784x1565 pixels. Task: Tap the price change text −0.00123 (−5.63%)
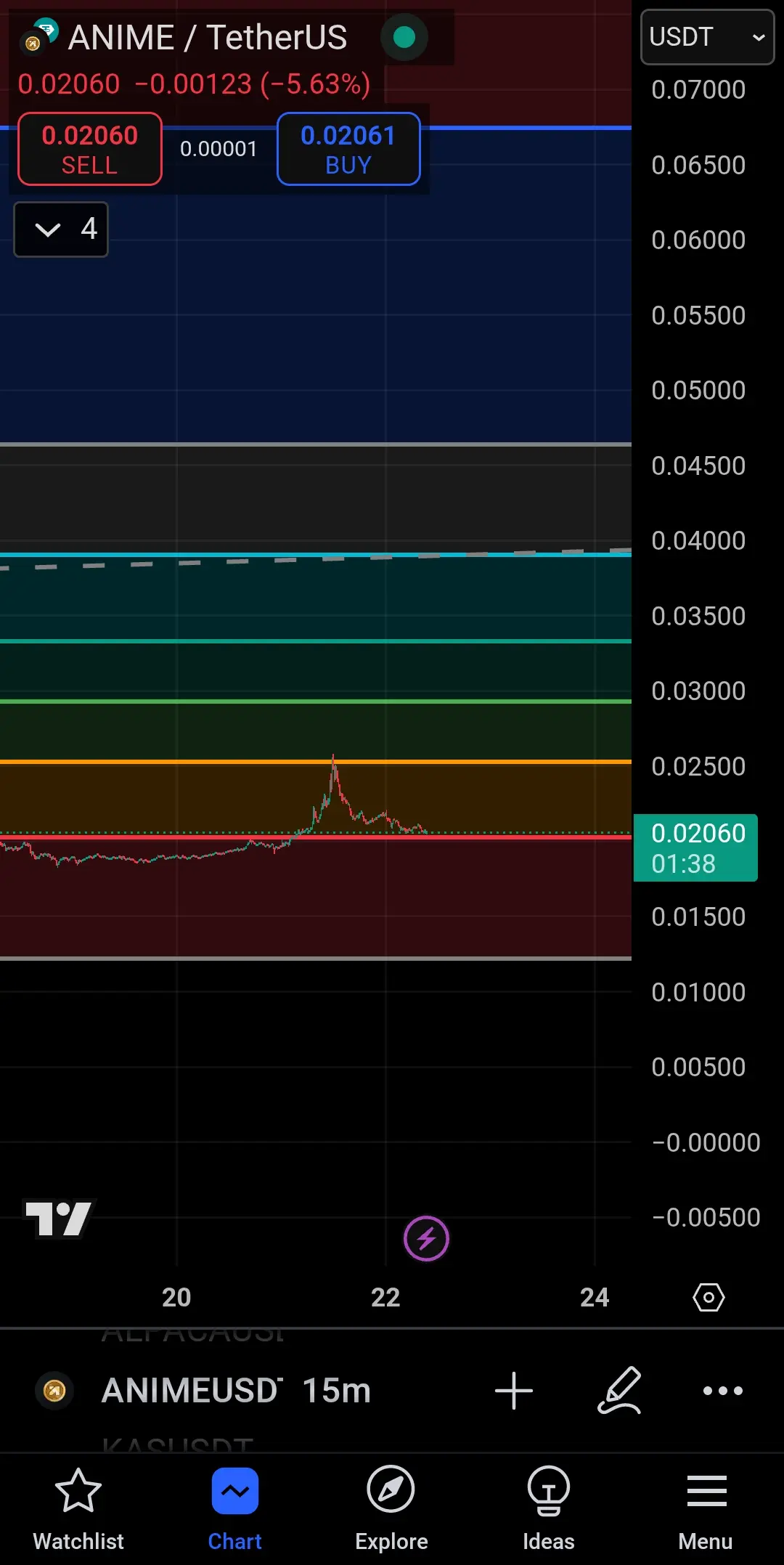click(x=253, y=84)
